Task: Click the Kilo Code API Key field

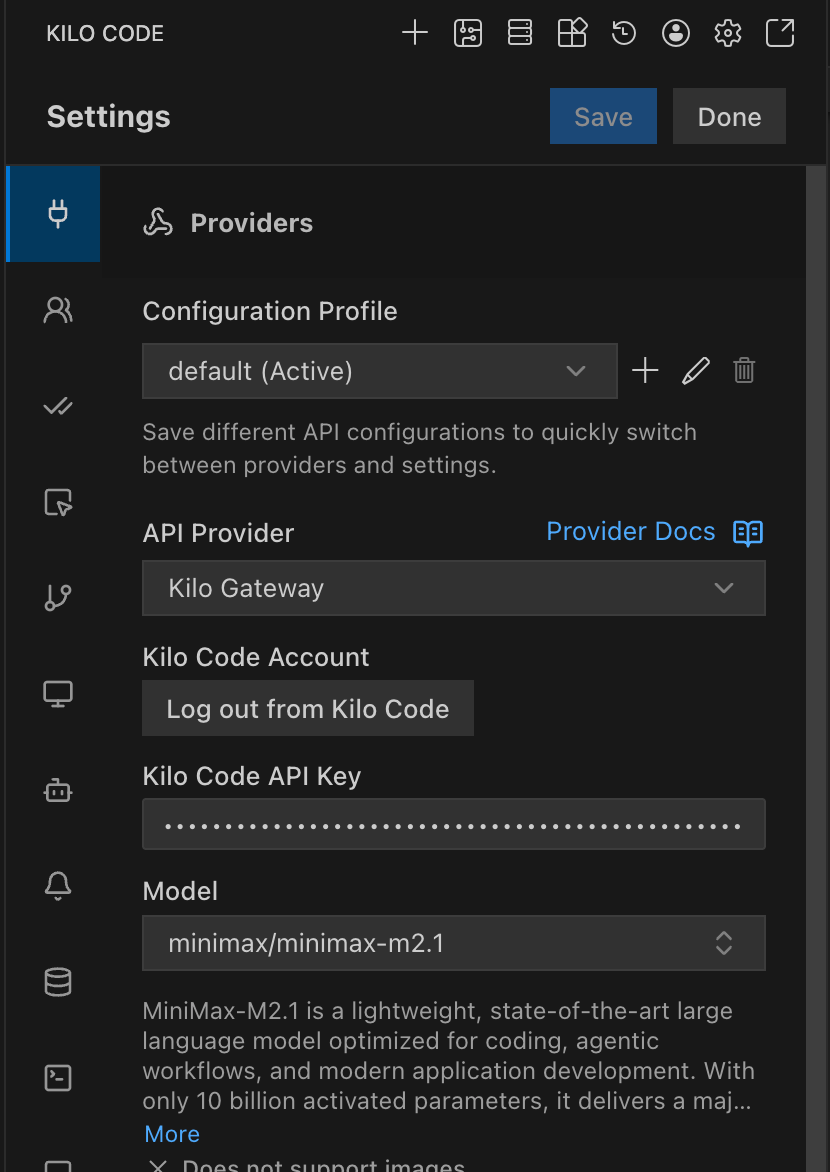Action: (454, 825)
